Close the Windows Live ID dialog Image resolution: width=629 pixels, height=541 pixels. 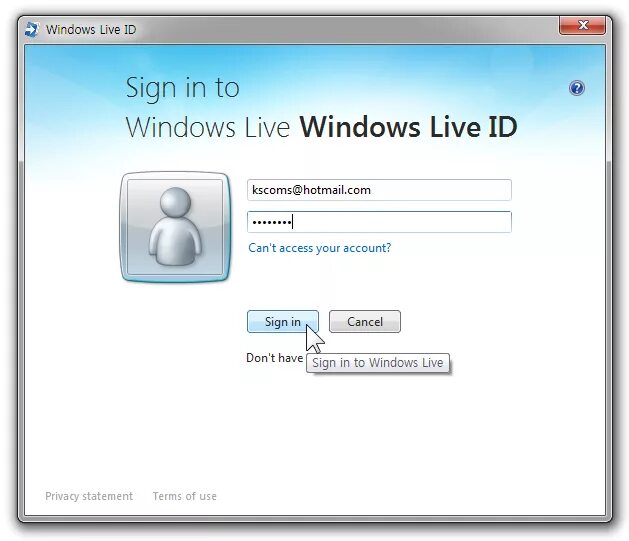pyautogui.click(x=582, y=26)
